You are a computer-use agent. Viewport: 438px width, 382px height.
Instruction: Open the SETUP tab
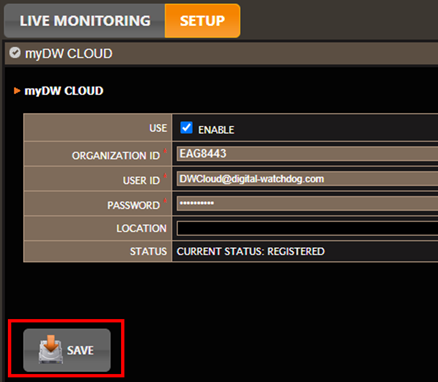point(202,21)
